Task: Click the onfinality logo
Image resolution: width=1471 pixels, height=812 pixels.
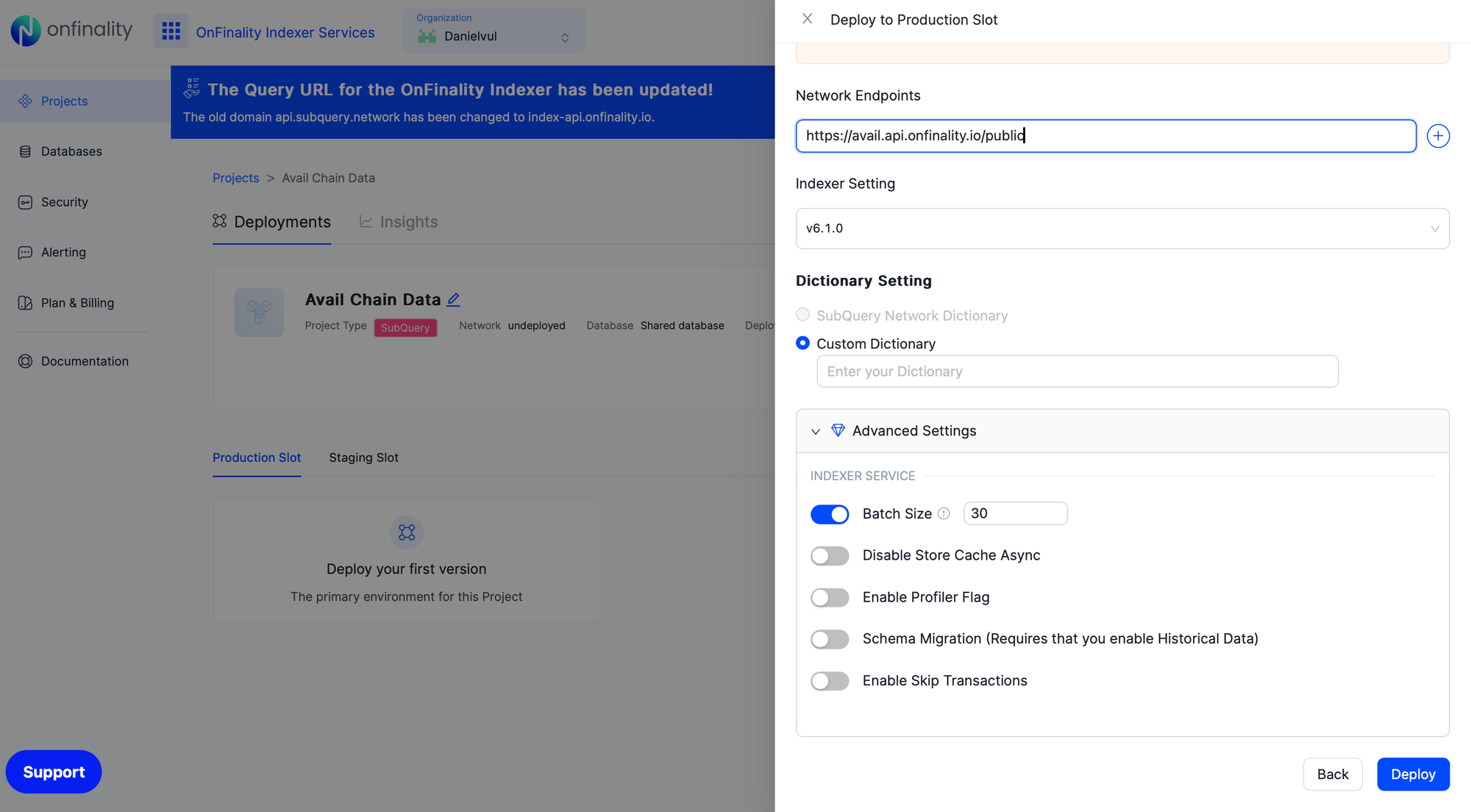Action: click(71, 30)
